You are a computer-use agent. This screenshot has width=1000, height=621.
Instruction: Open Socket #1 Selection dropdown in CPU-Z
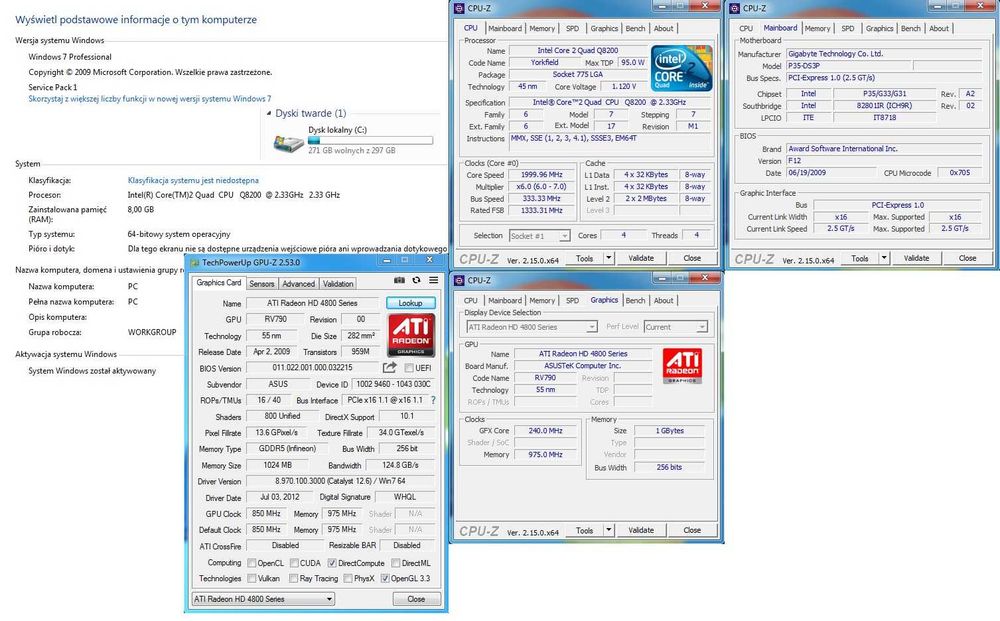tap(539, 236)
